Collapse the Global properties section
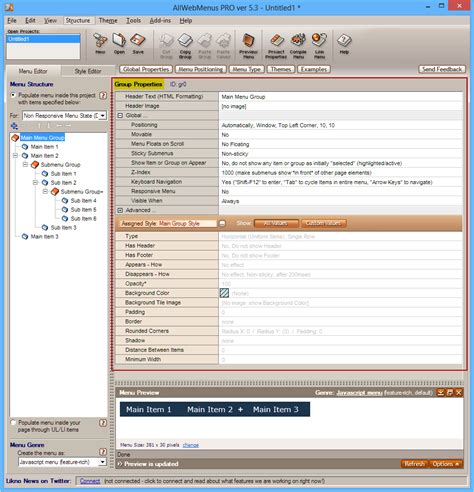 point(120,115)
